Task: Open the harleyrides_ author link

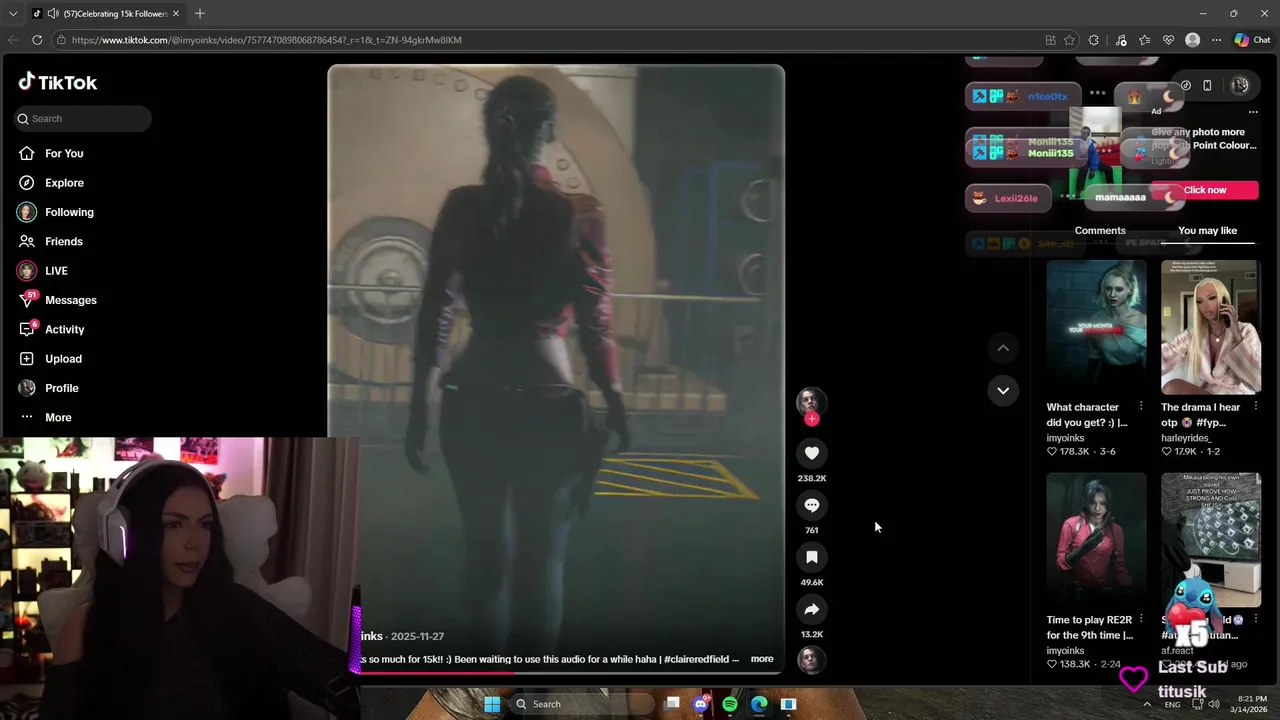Action: point(1186,438)
